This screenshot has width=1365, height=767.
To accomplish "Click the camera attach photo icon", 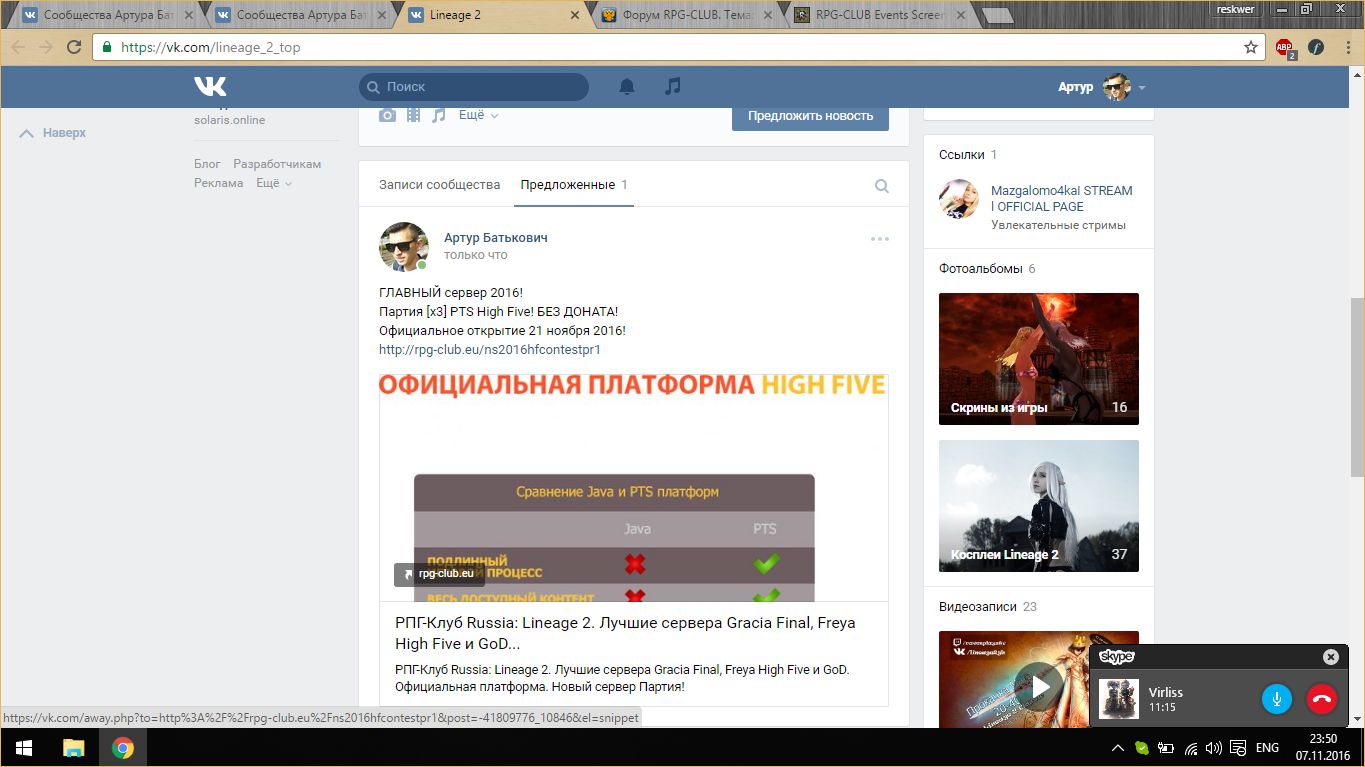I will click(387, 115).
